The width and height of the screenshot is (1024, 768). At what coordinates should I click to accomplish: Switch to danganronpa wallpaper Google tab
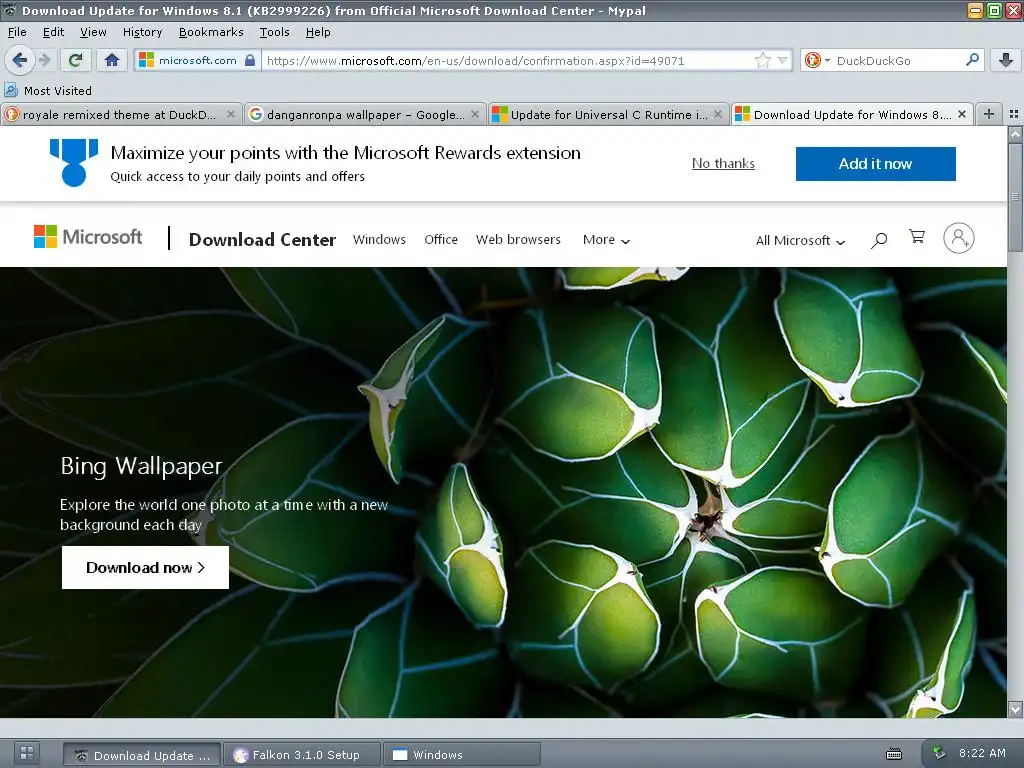coord(366,115)
